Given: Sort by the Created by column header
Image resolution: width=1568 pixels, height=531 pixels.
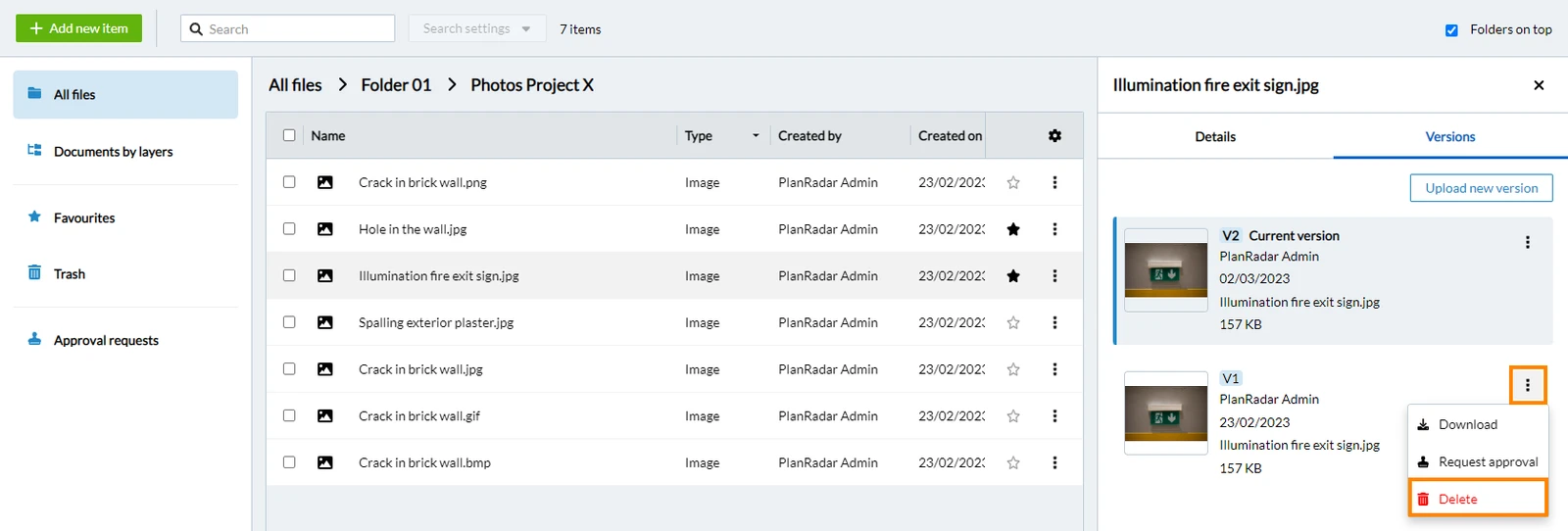Looking at the screenshot, I should point(809,136).
